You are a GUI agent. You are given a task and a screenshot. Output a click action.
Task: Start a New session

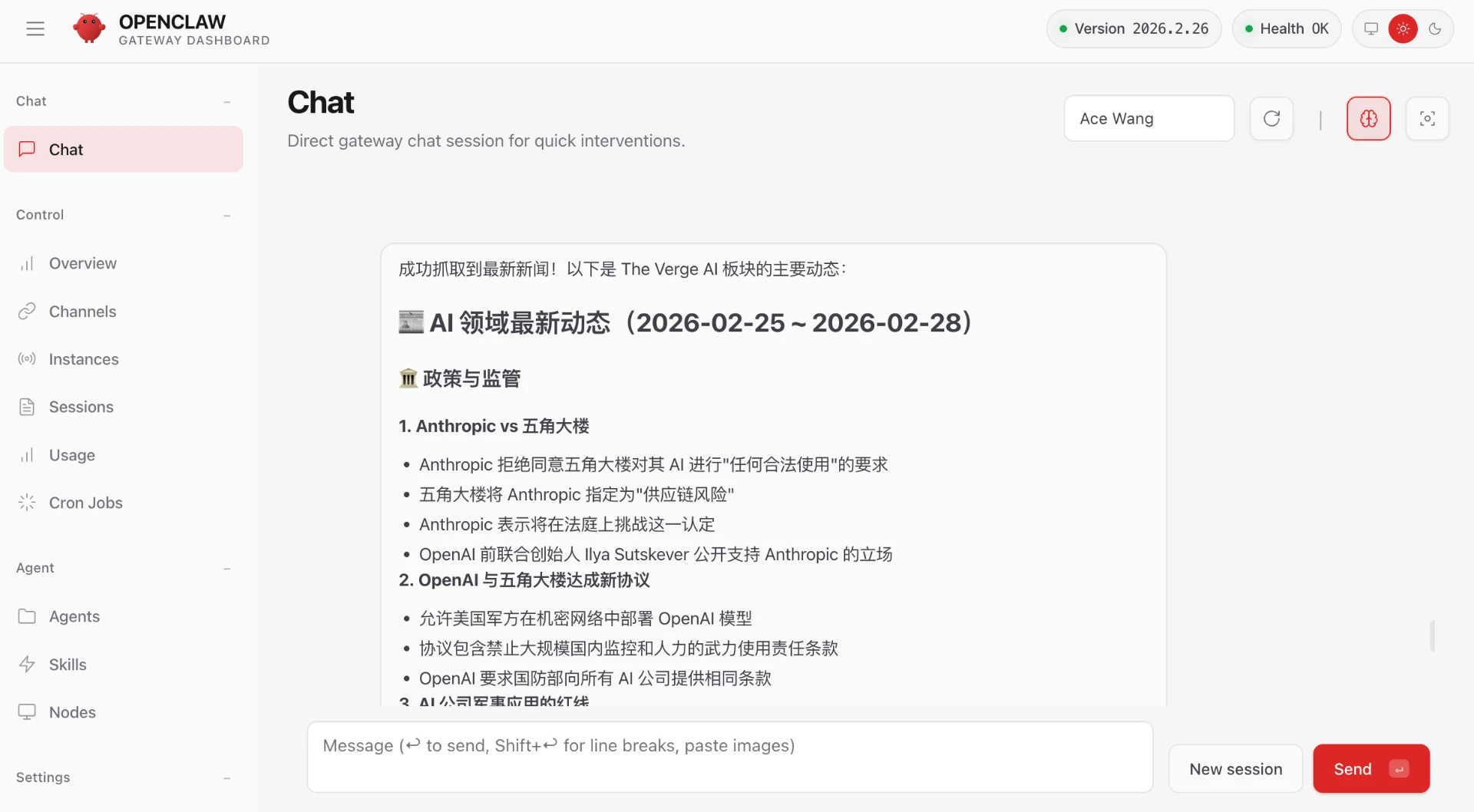click(1235, 769)
